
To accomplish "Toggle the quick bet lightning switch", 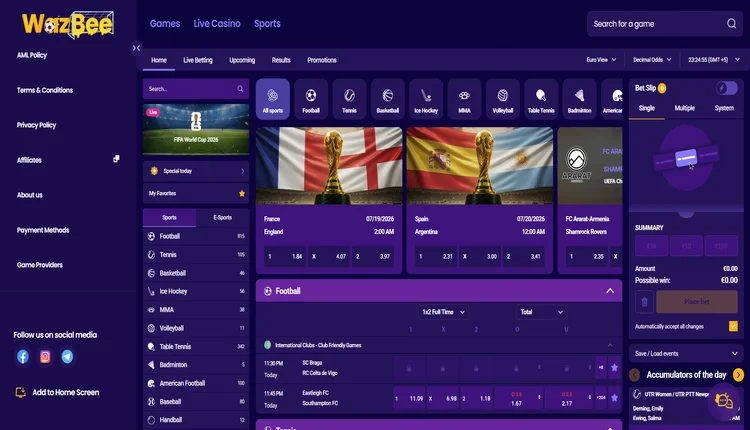I will coord(727,88).
